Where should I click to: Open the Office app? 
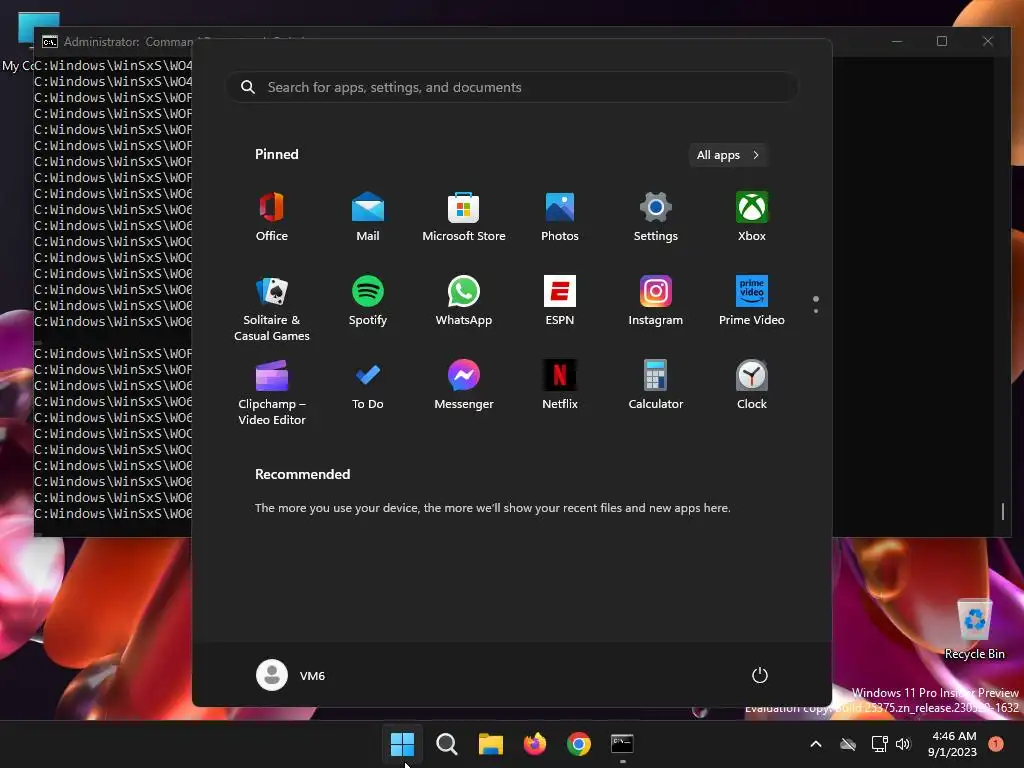click(272, 217)
